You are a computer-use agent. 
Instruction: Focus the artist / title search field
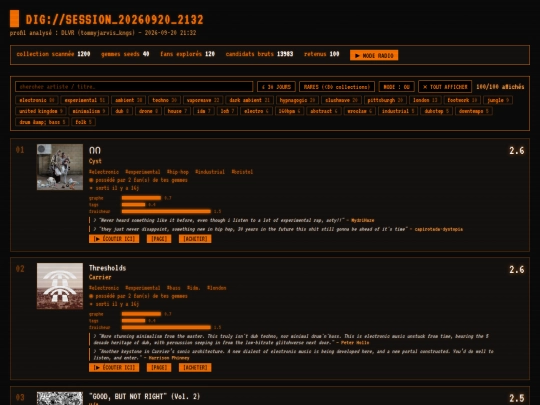pos(134,86)
